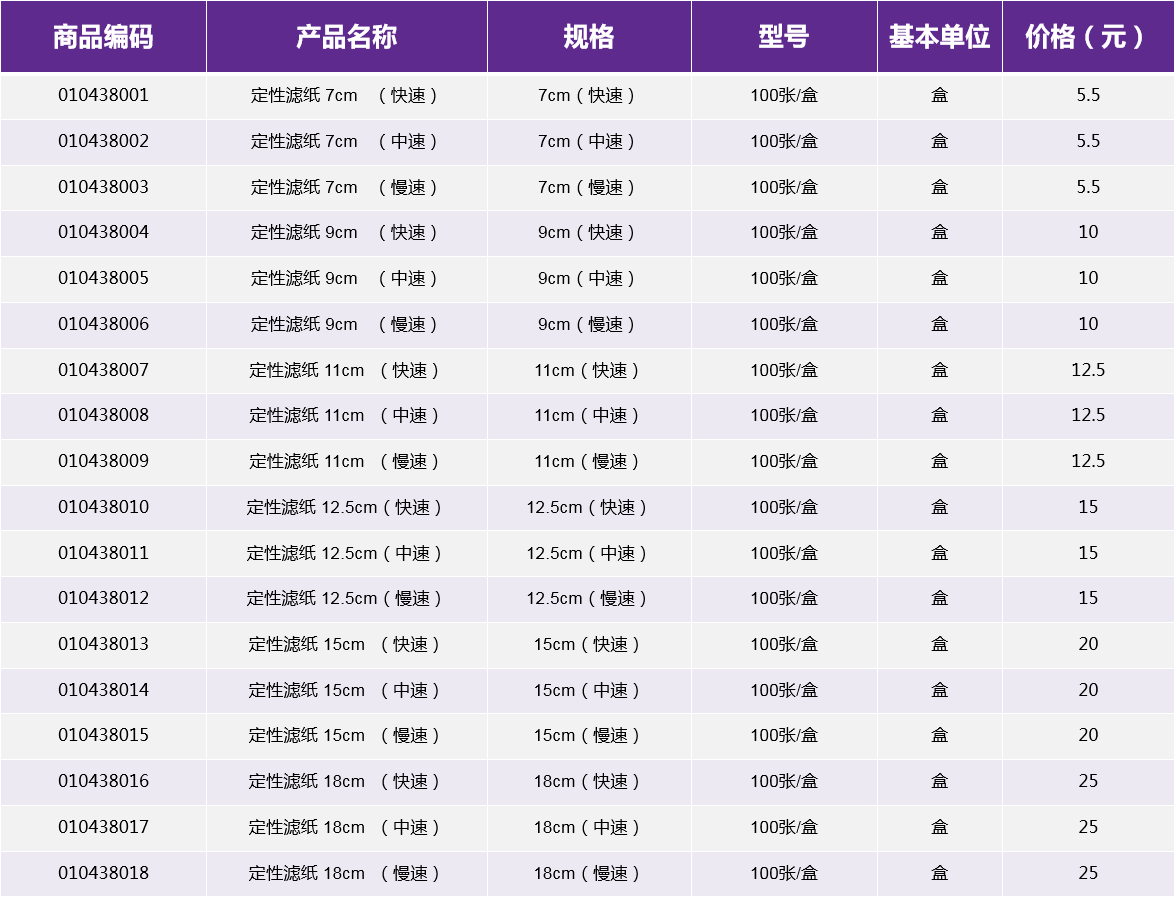1176x898 pixels.
Task: Click product name 定性滤纸 9cm（中速）
Action: (344, 278)
